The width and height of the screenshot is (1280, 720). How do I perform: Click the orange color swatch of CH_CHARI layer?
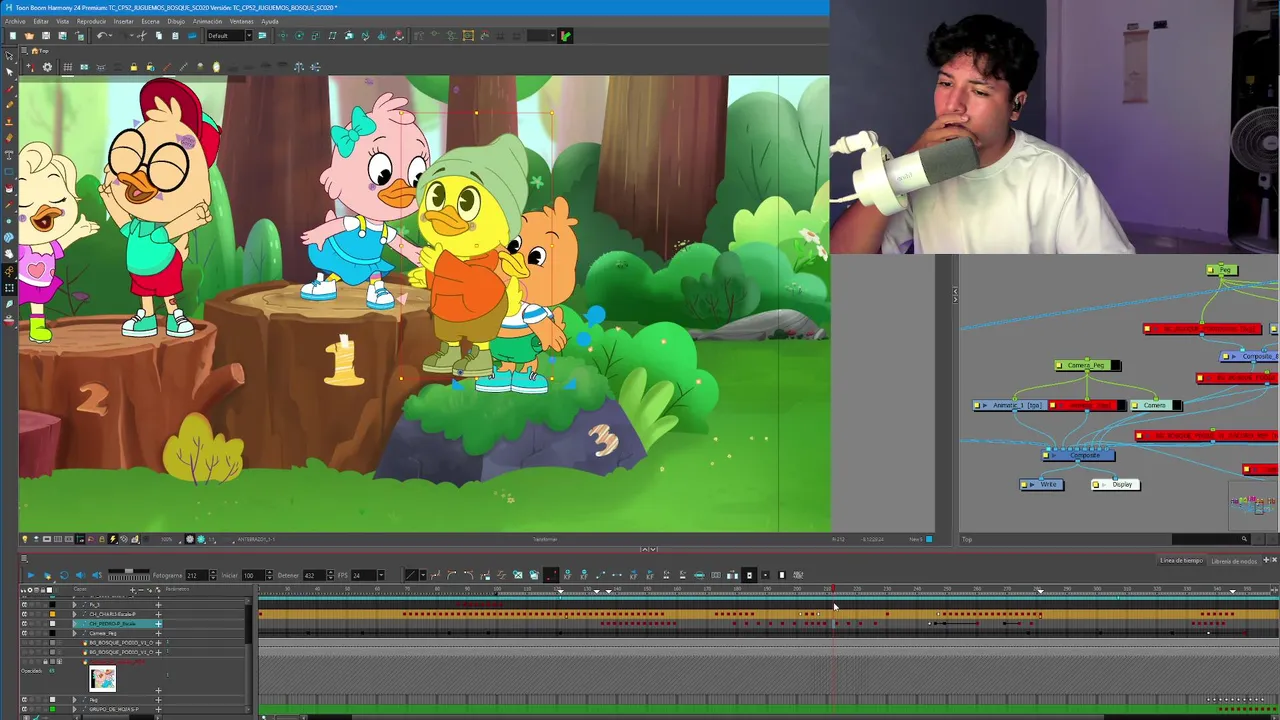point(53,614)
